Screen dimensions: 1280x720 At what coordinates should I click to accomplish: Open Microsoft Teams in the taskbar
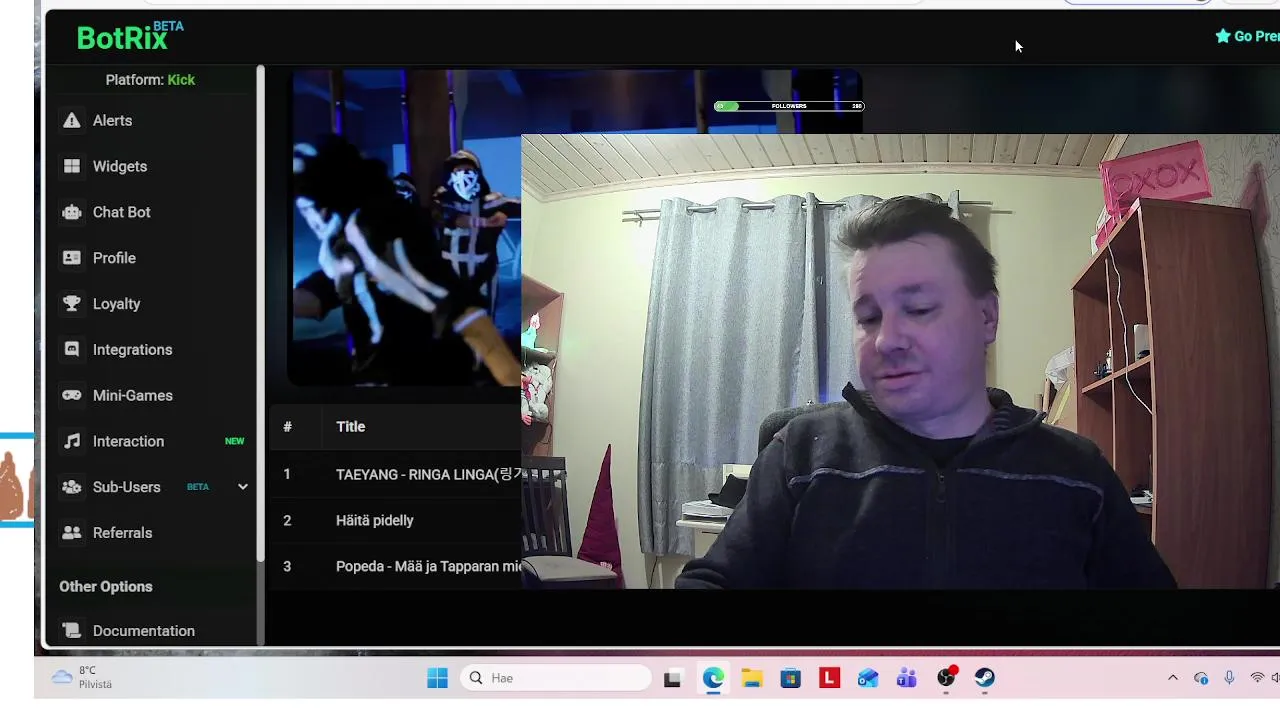[x=907, y=678]
